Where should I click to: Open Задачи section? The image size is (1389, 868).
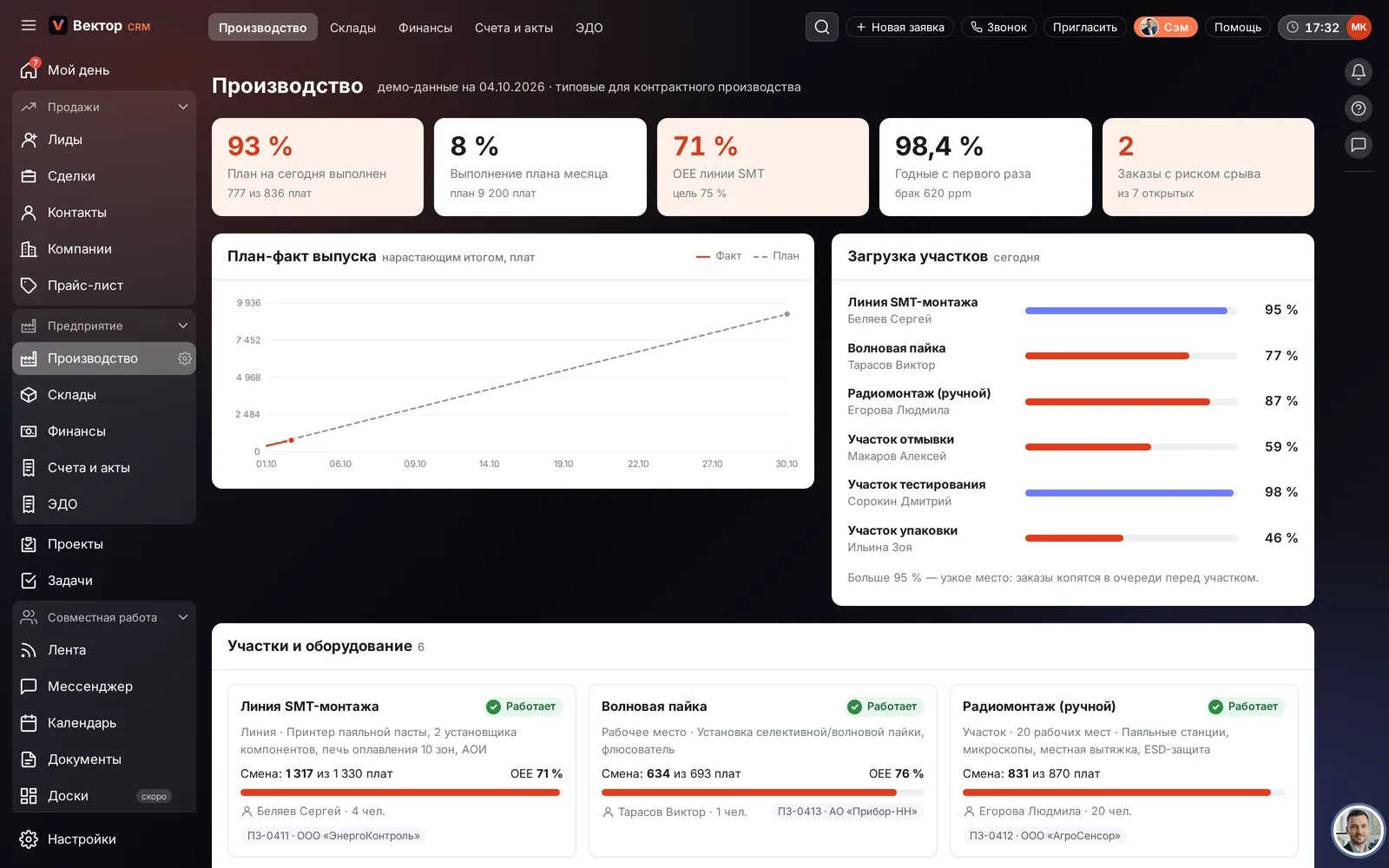tap(104, 581)
